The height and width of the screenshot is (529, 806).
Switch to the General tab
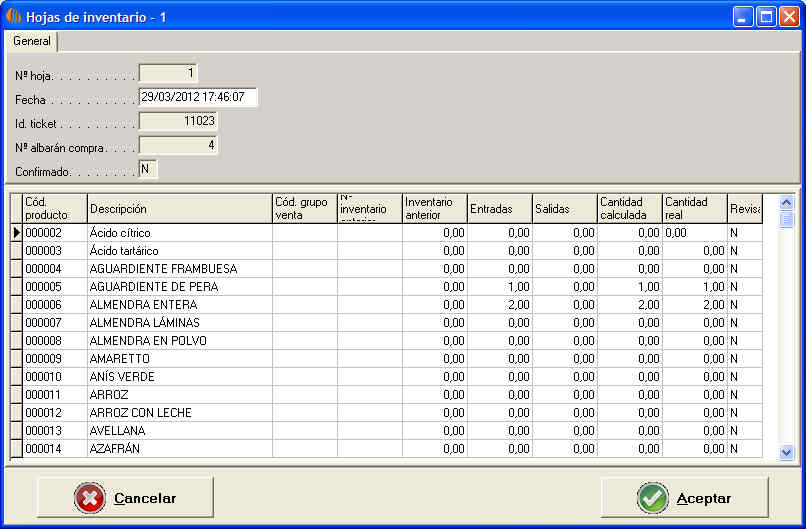[x=32, y=41]
